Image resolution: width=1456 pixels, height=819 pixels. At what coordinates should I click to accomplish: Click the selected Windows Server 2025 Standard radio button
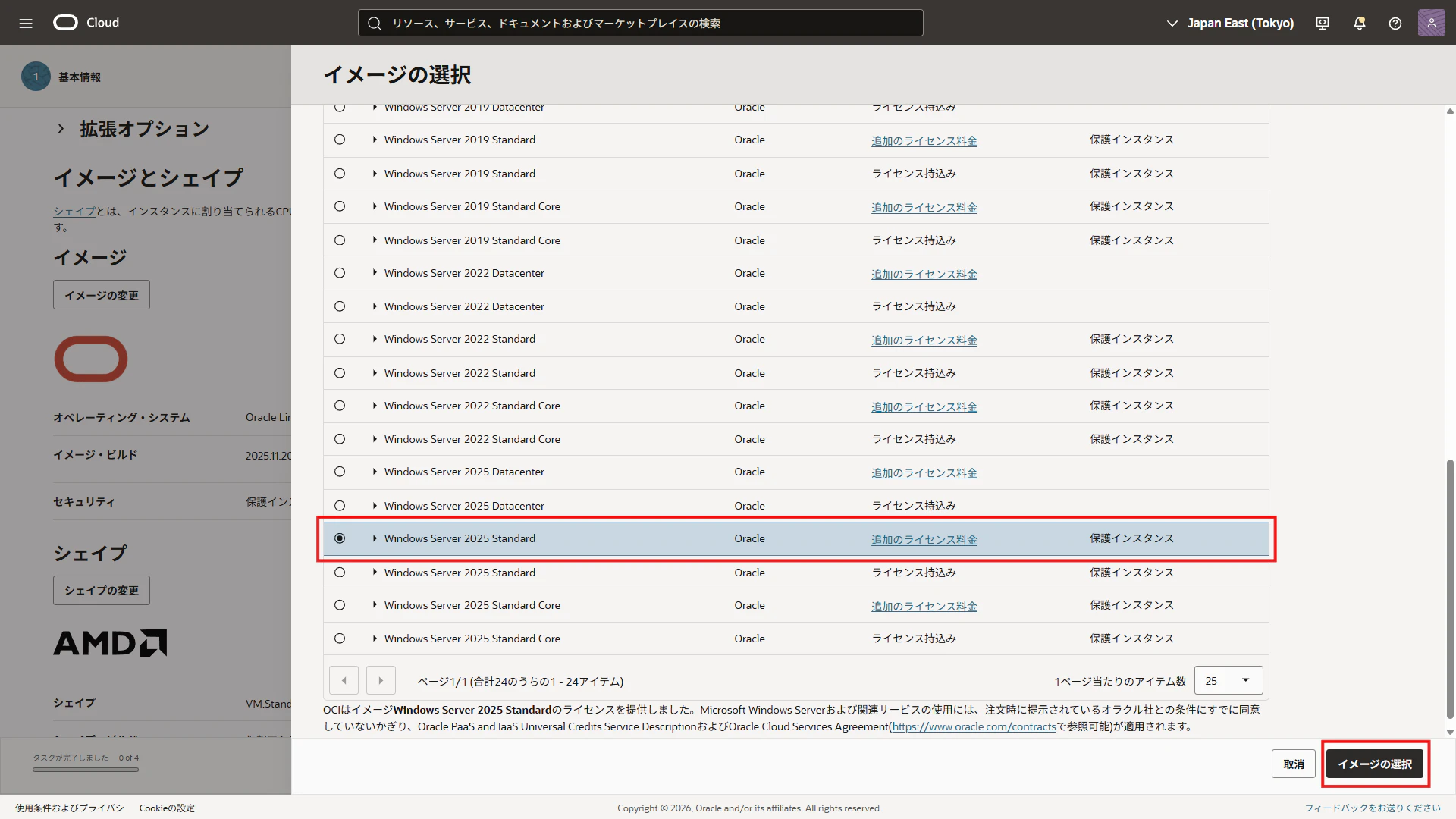click(x=340, y=538)
